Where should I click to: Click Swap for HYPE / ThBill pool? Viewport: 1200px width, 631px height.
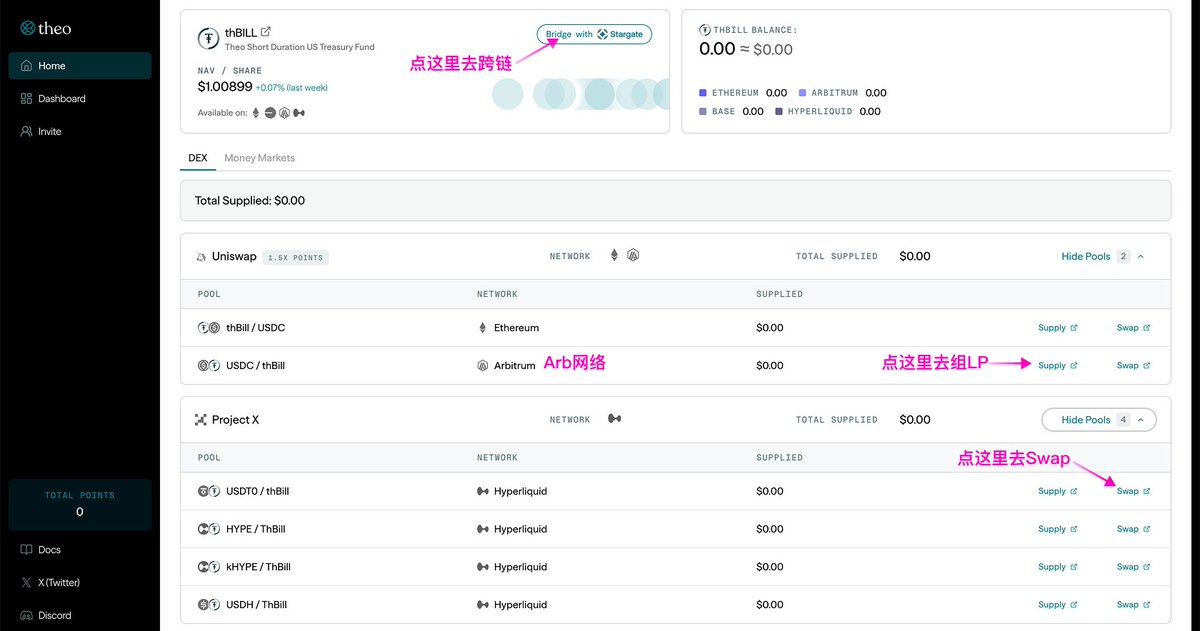click(x=1133, y=529)
